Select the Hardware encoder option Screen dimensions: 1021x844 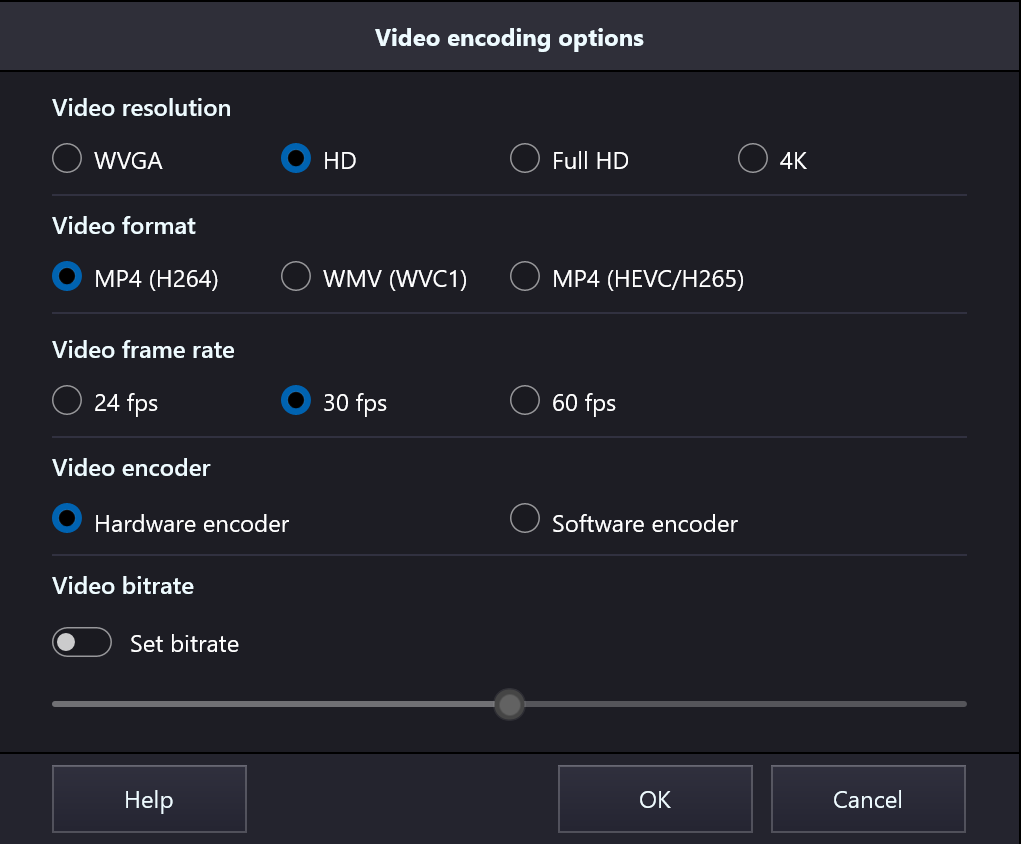pos(67,519)
